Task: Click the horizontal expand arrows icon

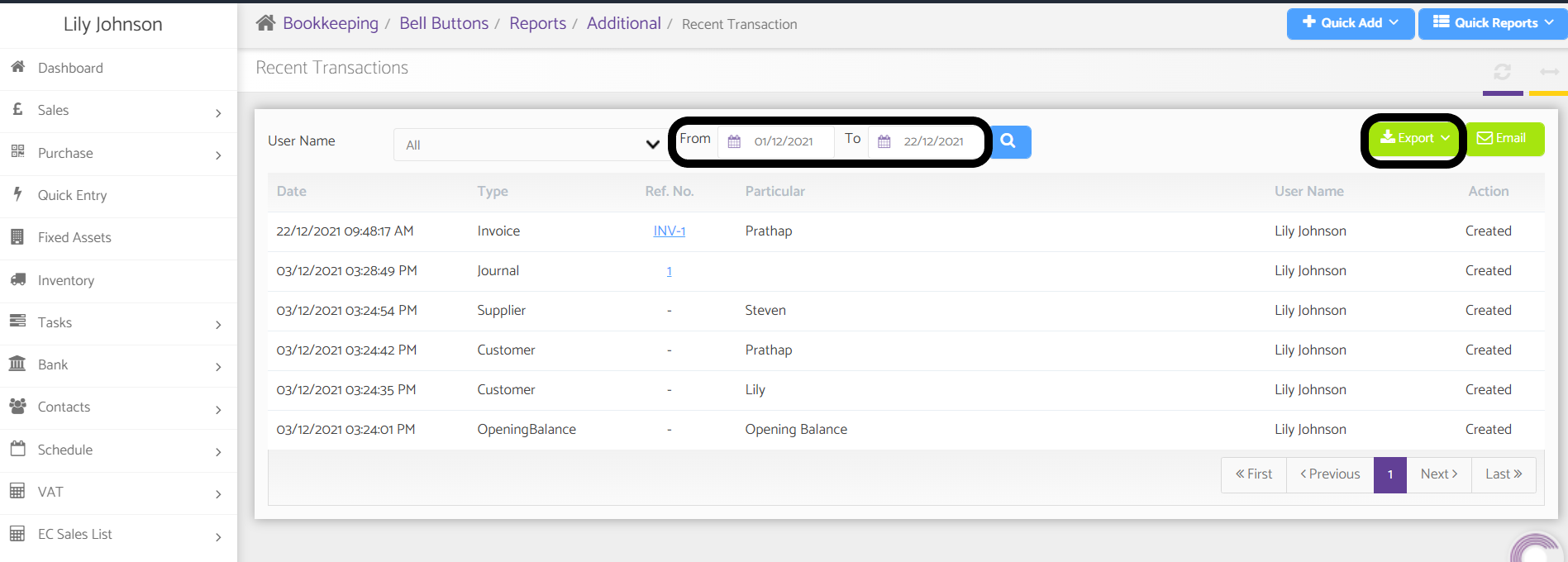Action: click(1549, 72)
